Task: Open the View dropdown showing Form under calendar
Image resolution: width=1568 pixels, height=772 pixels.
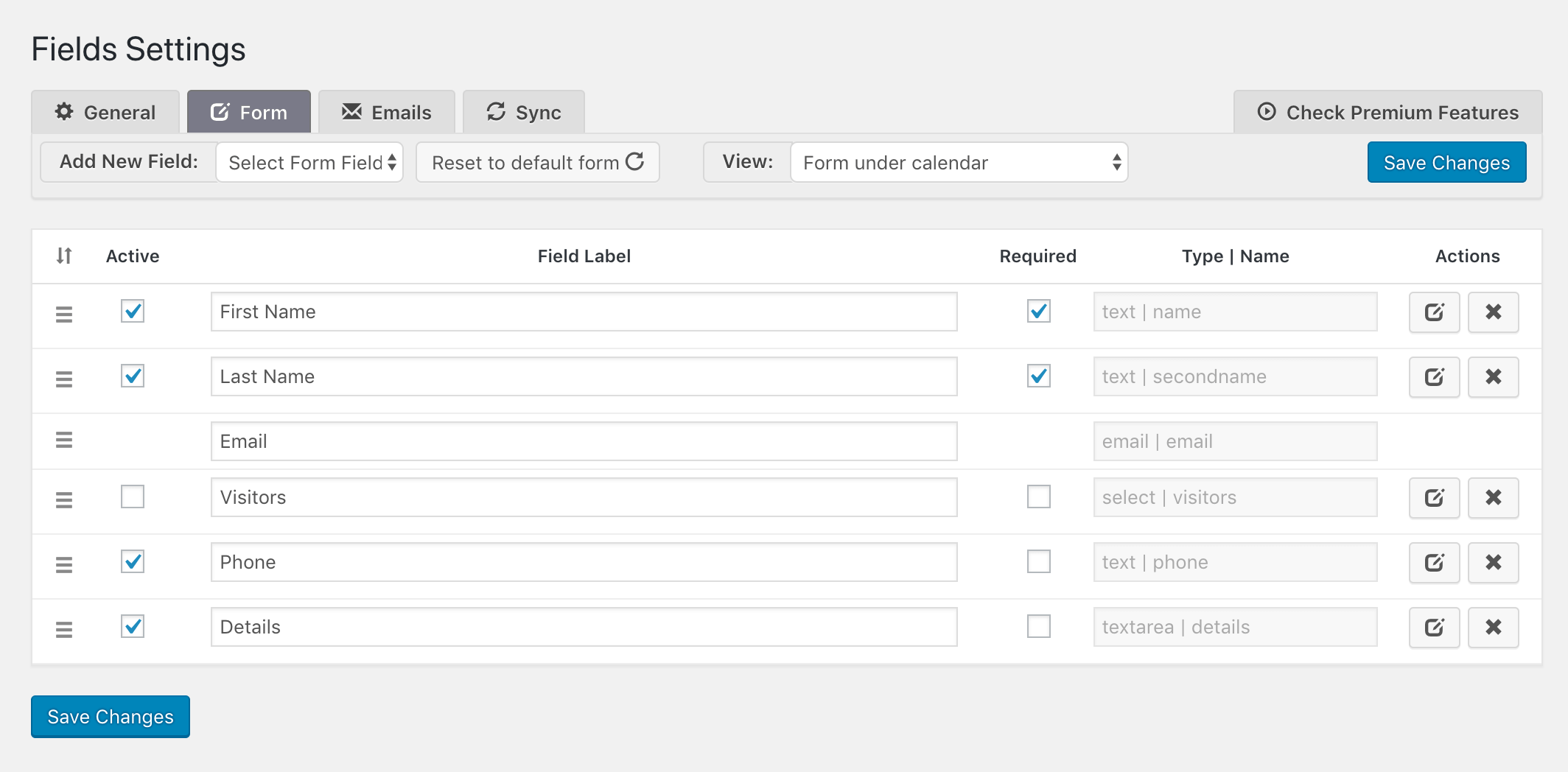Action: coord(958,162)
